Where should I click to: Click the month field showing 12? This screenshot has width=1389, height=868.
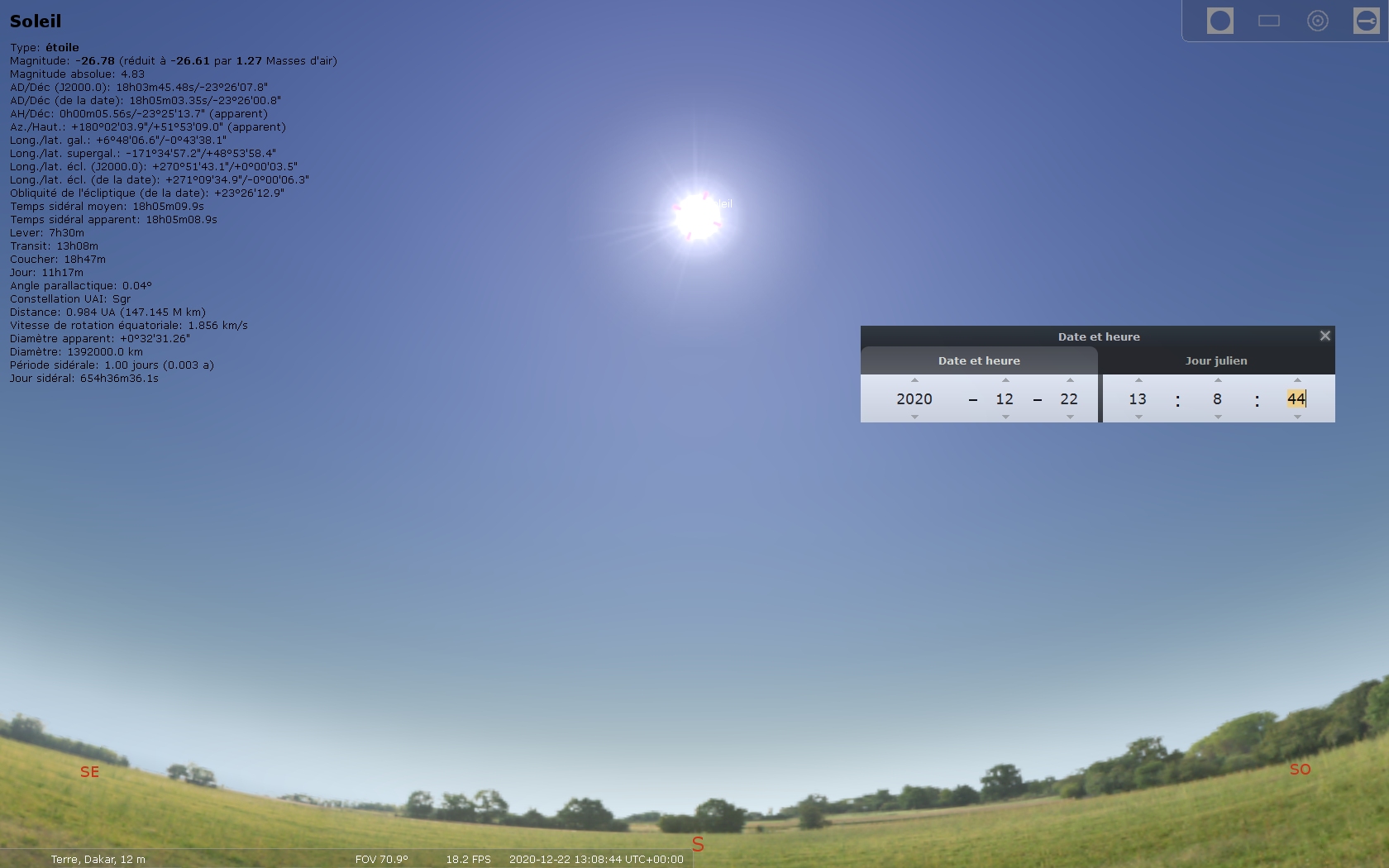(1005, 398)
